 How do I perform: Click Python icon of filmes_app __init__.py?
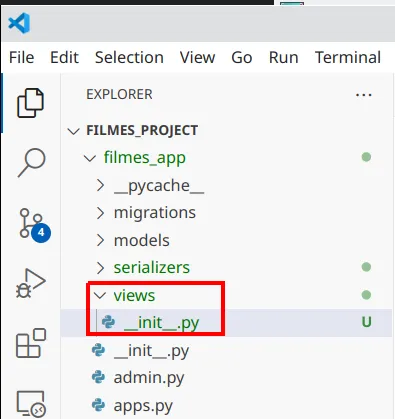(98, 350)
